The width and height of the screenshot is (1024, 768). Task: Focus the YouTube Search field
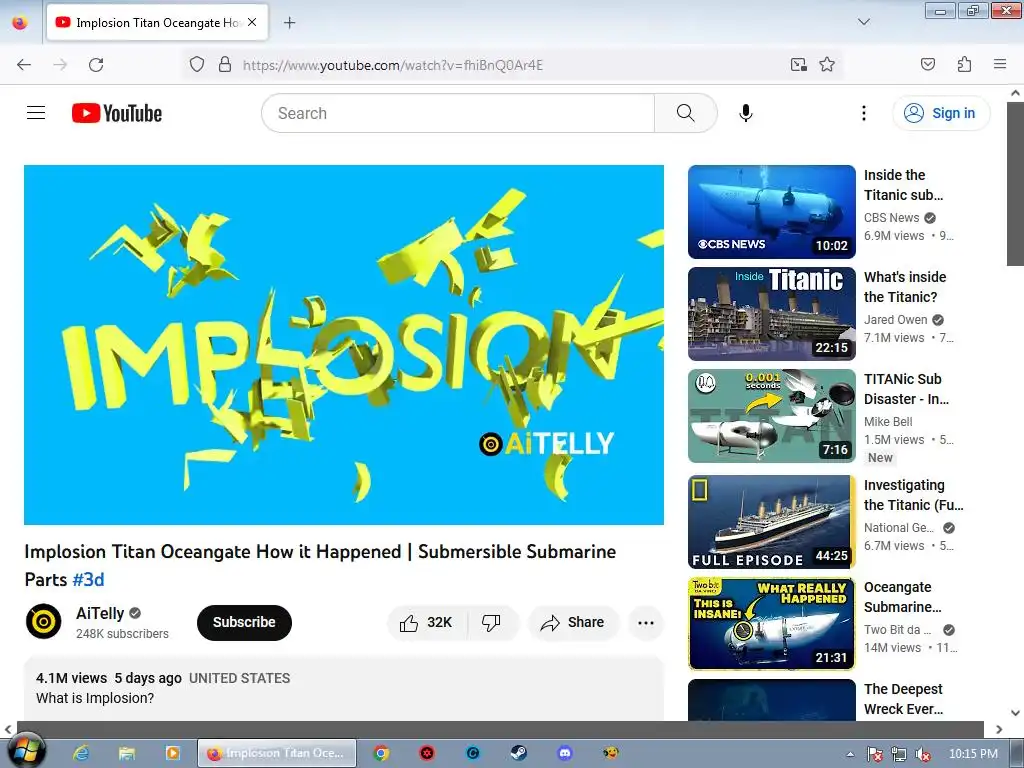click(458, 113)
